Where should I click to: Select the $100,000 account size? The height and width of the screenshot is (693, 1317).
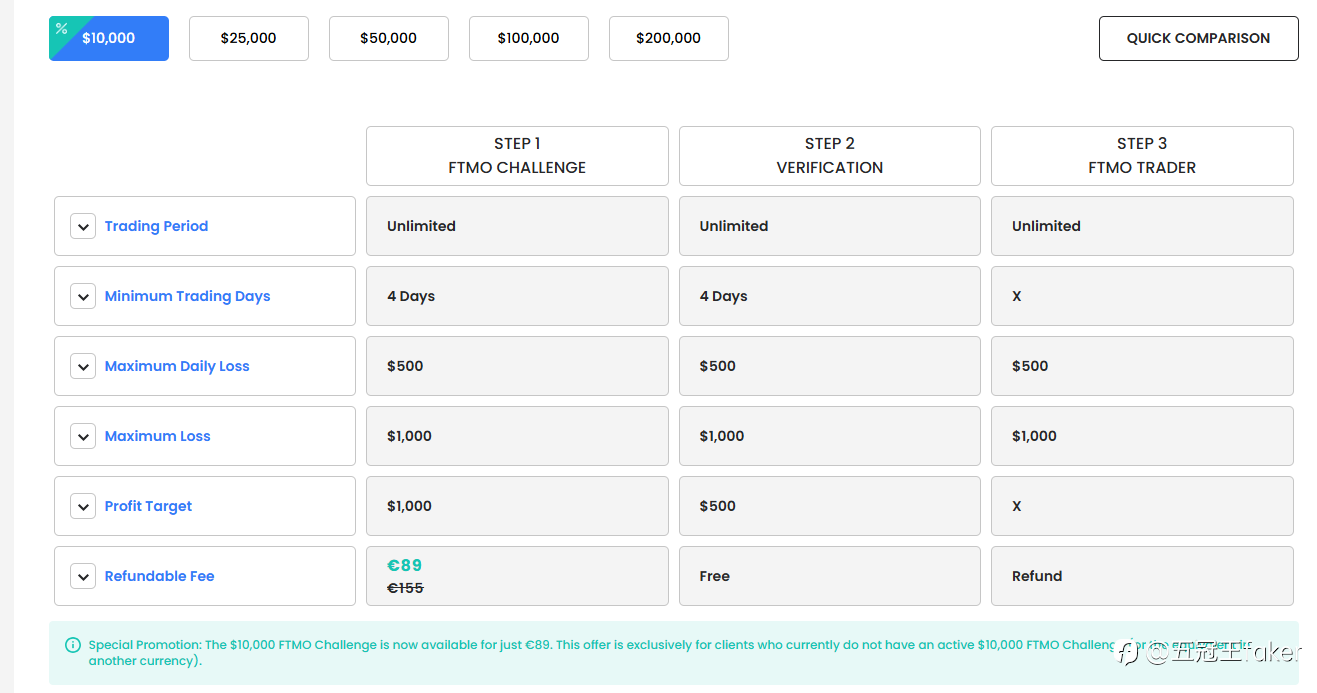click(529, 38)
